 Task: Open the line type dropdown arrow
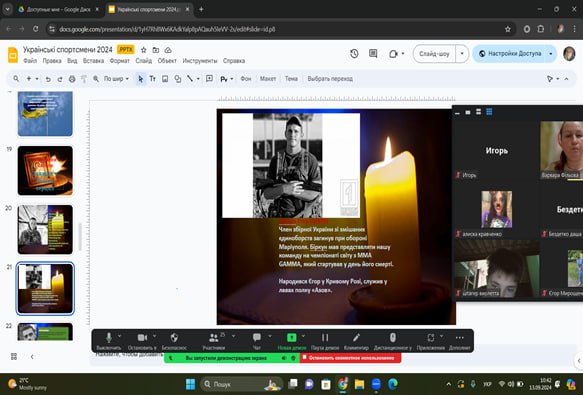[x=198, y=79]
